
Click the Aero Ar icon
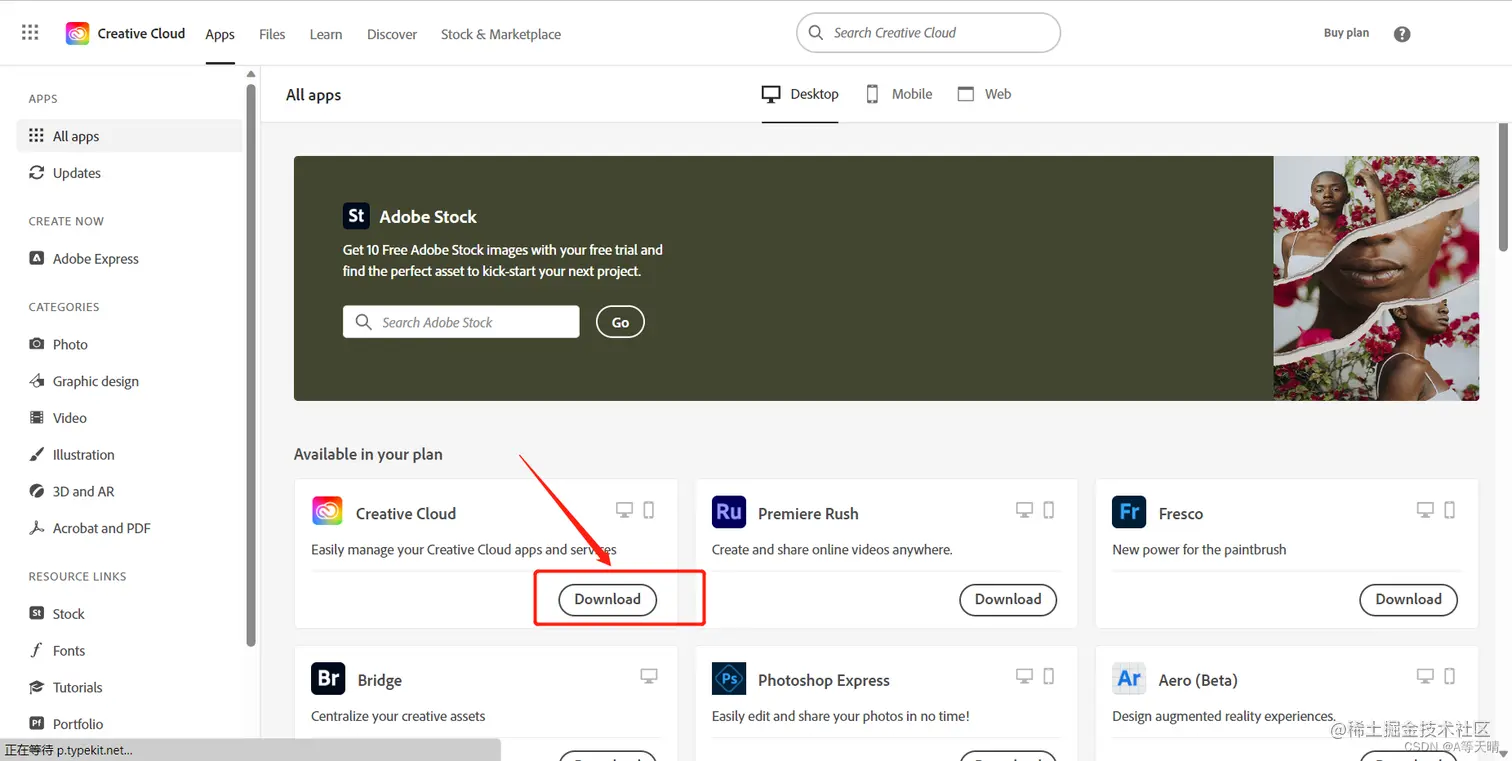click(x=1129, y=678)
